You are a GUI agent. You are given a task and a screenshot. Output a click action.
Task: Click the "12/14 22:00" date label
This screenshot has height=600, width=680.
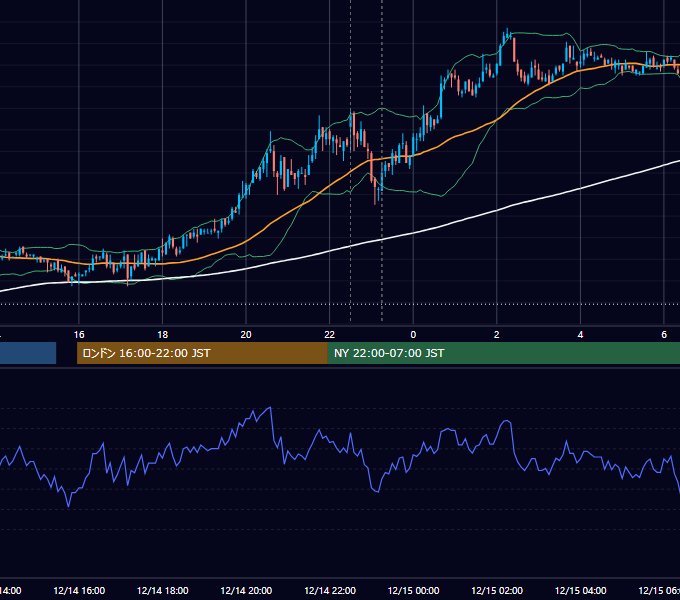(330, 590)
